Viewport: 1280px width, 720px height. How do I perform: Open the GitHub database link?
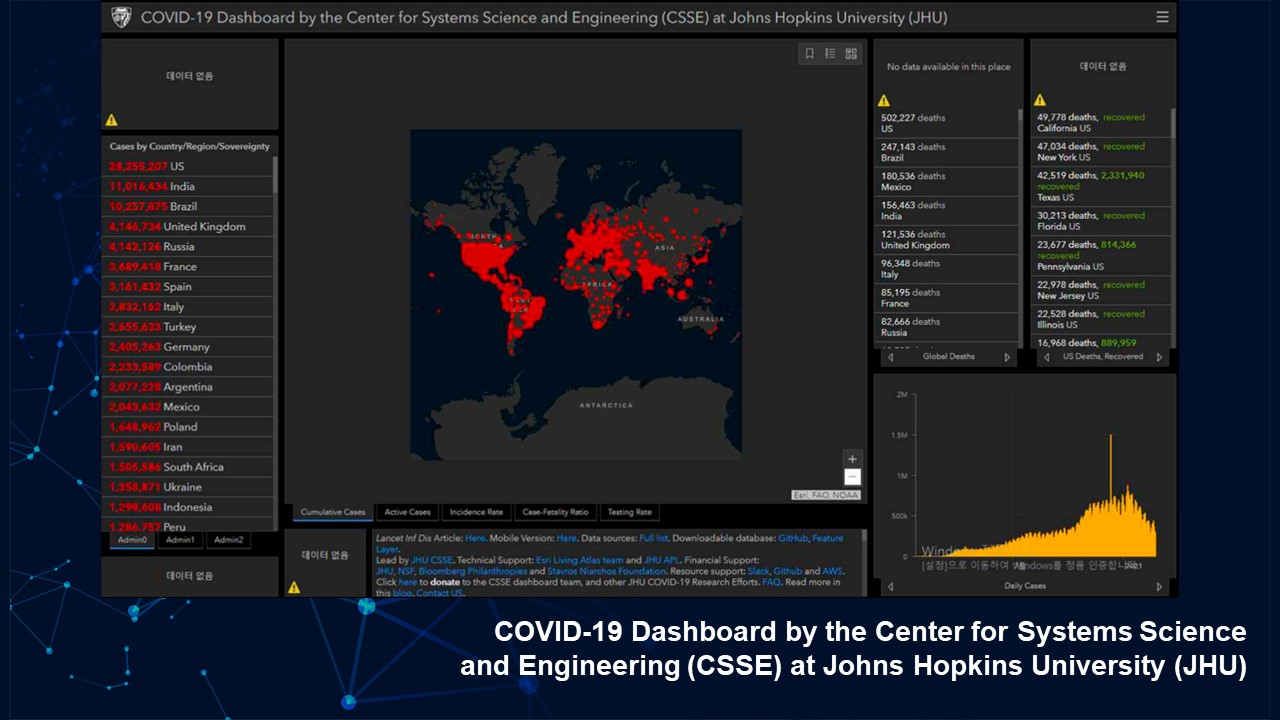click(793, 538)
